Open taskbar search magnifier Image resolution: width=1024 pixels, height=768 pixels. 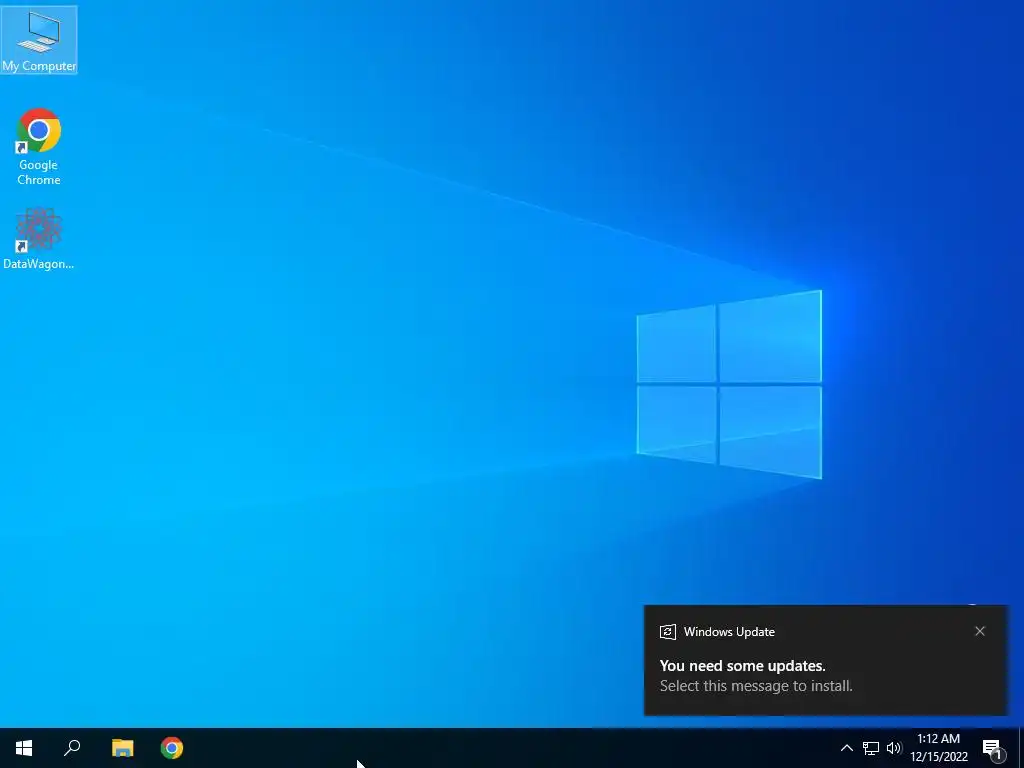click(x=72, y=748)
